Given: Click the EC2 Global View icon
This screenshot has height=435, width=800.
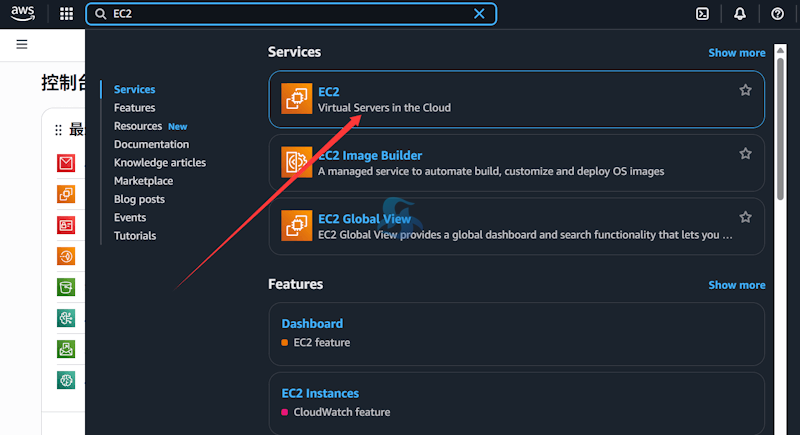Looking at the screenshot, I should click(x=296, y=226).
